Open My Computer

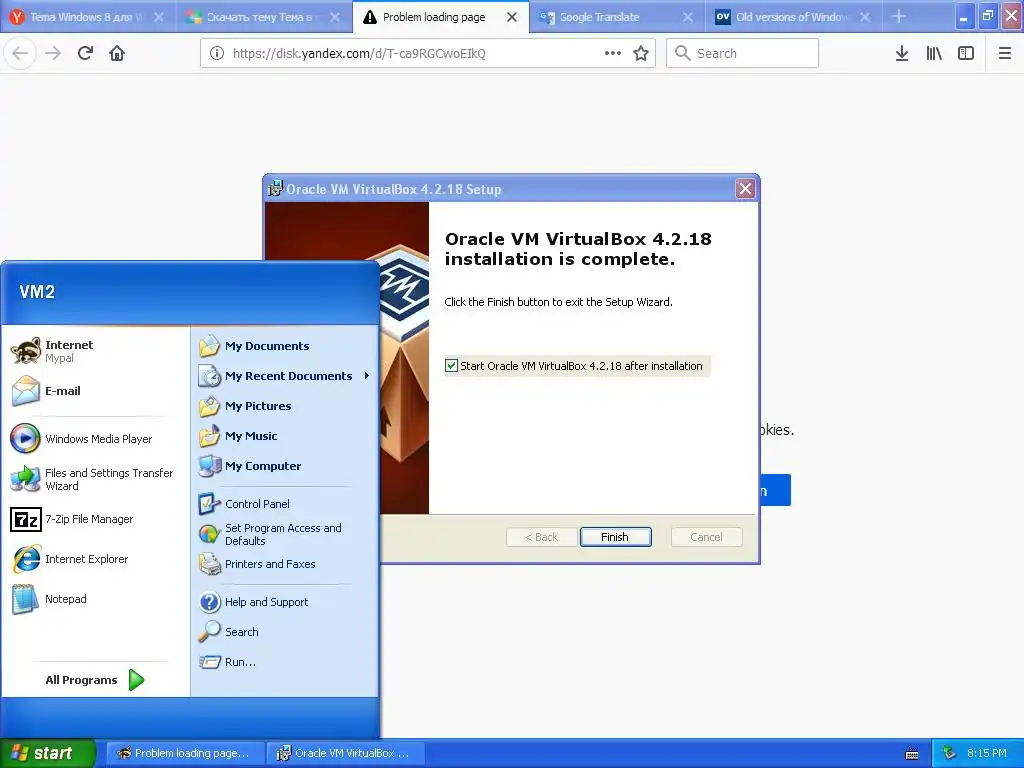[x=284, y=466]
